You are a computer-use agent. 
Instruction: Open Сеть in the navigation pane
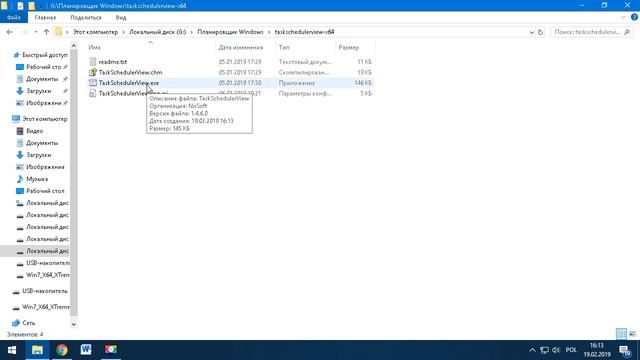point(29,323)
